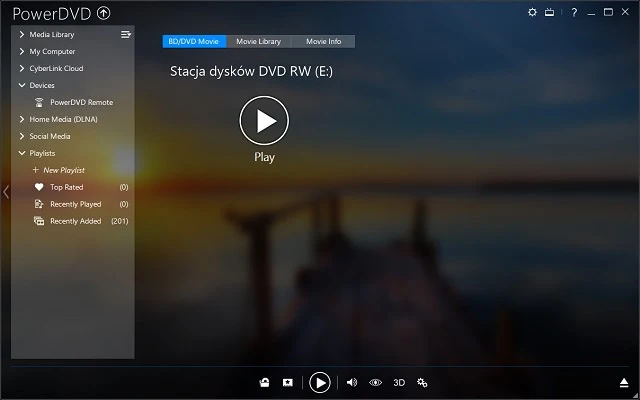Open the bookmark star icon in bottom bar
640x400 pixels.
point(288,383)
